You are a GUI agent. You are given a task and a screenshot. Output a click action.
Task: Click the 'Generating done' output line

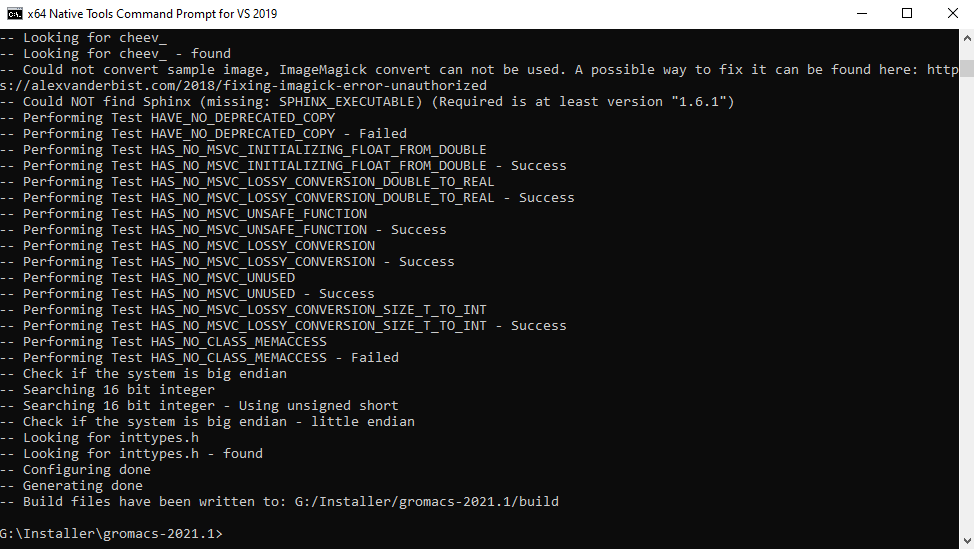coord(71,486)
